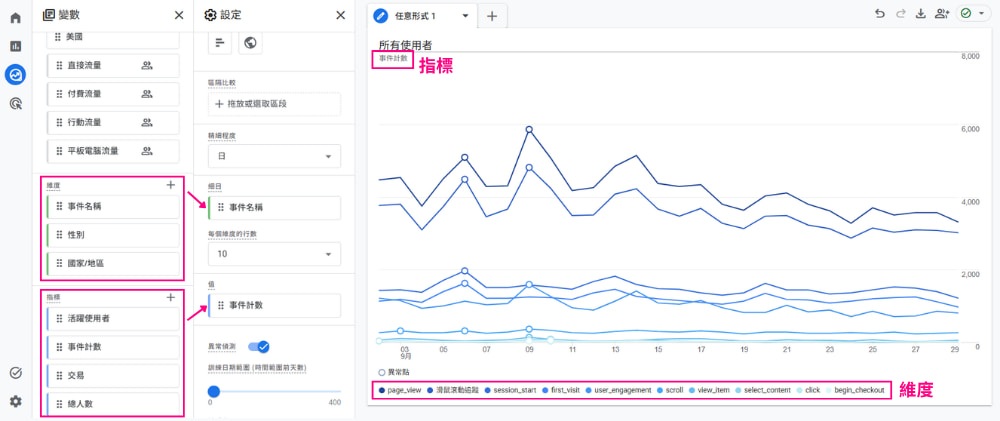Click the begin_checkout legend entry
The image size is (1000, 421).
click(x=855, y=390)
